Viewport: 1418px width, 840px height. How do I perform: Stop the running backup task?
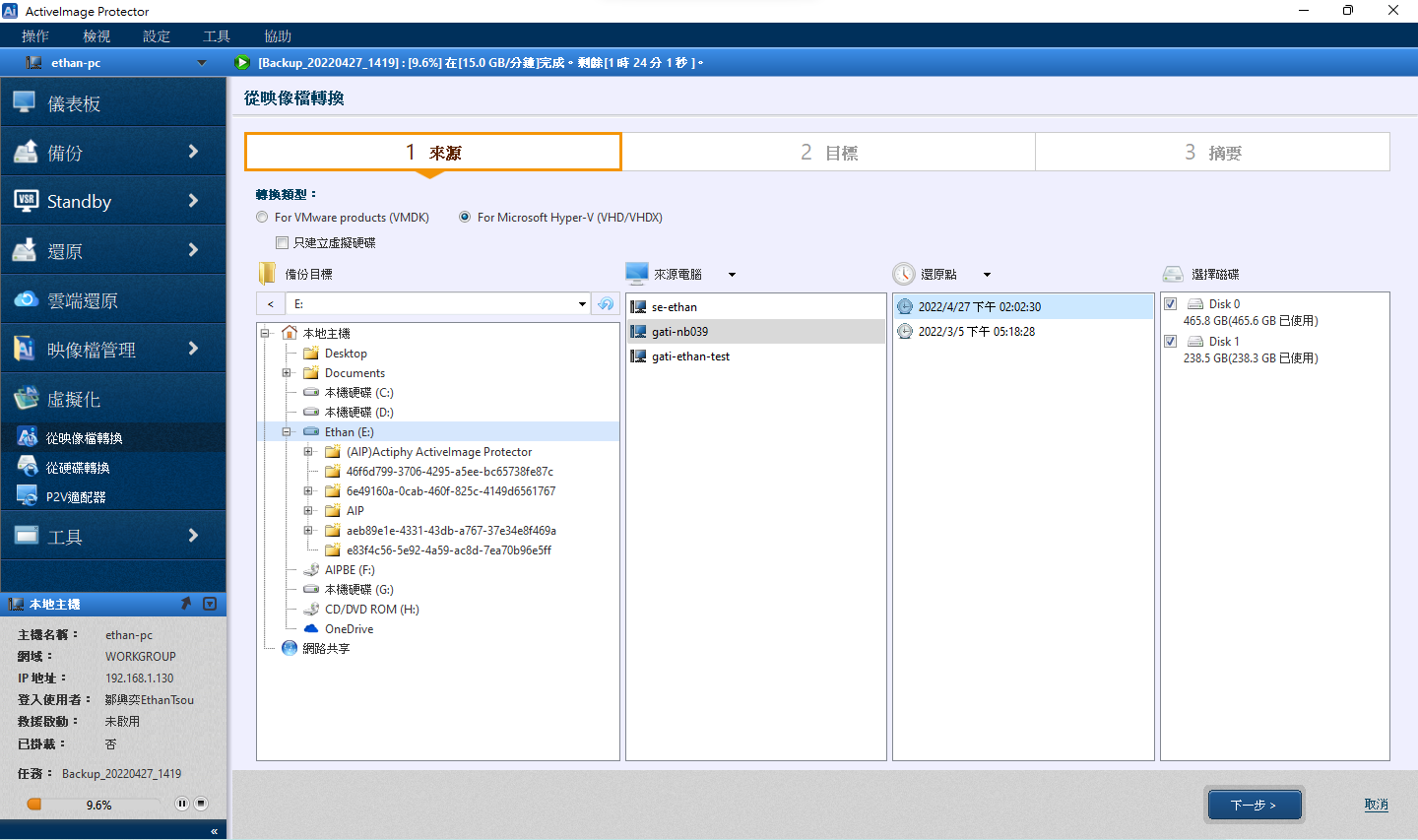pyautogui.click(x=201, y=804)
